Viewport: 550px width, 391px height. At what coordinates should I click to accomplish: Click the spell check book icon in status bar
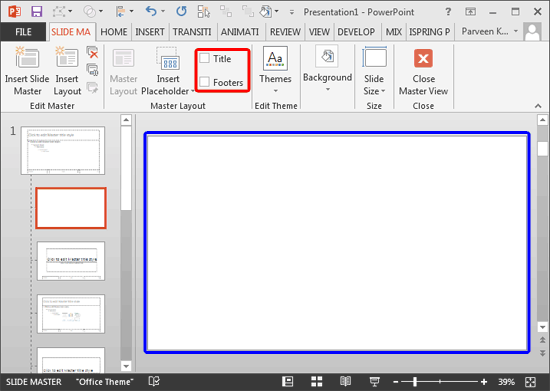tap(154, 381)
